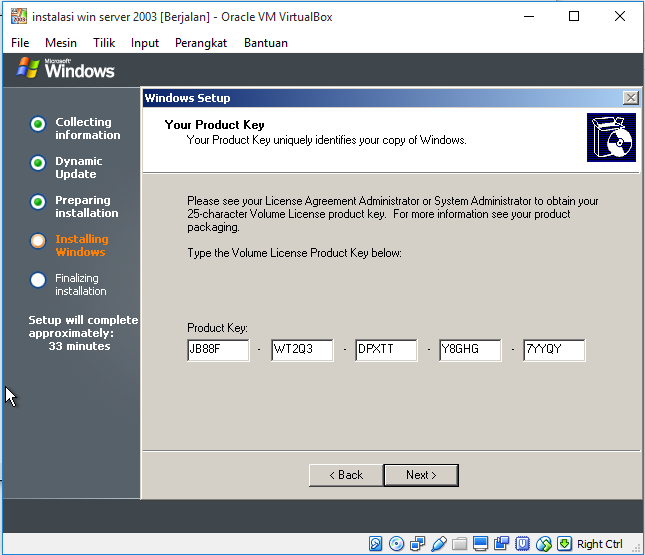The image size is (645, 555).
Task: Click the Windows flag logo
Action: tap(28, 68)
